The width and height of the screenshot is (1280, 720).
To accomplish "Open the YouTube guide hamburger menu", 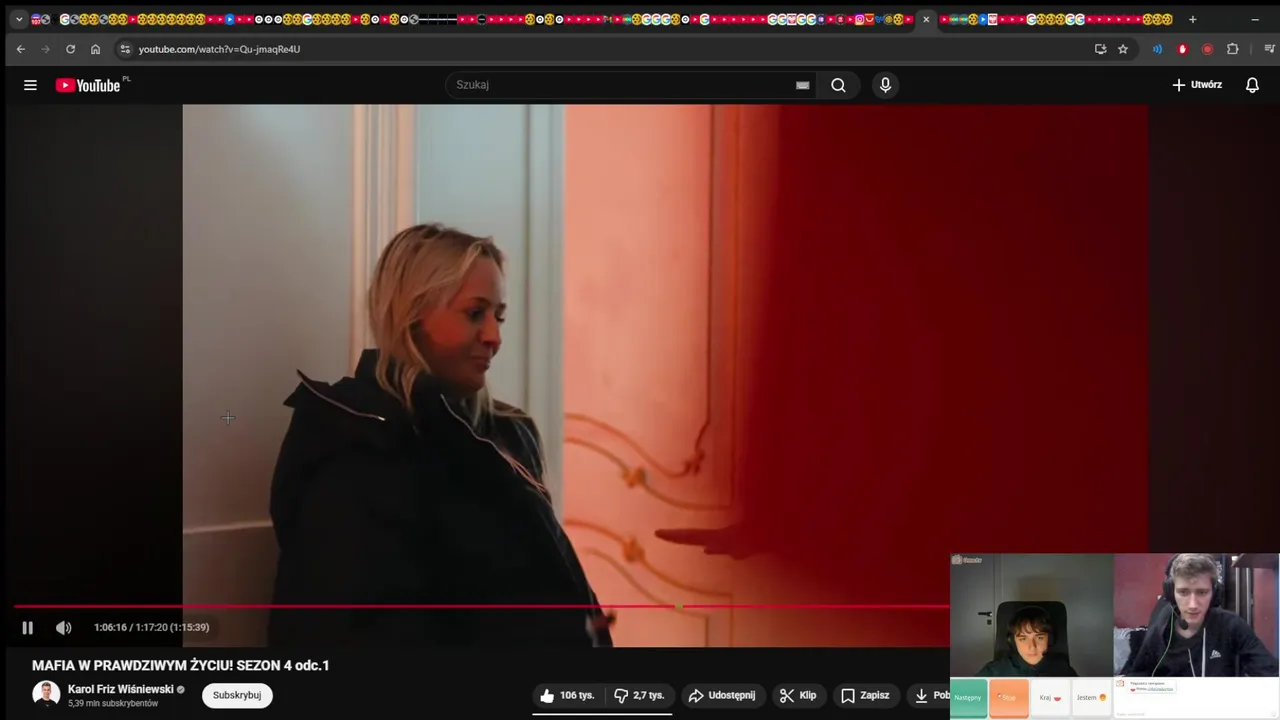I will click(x=30, y=85).
